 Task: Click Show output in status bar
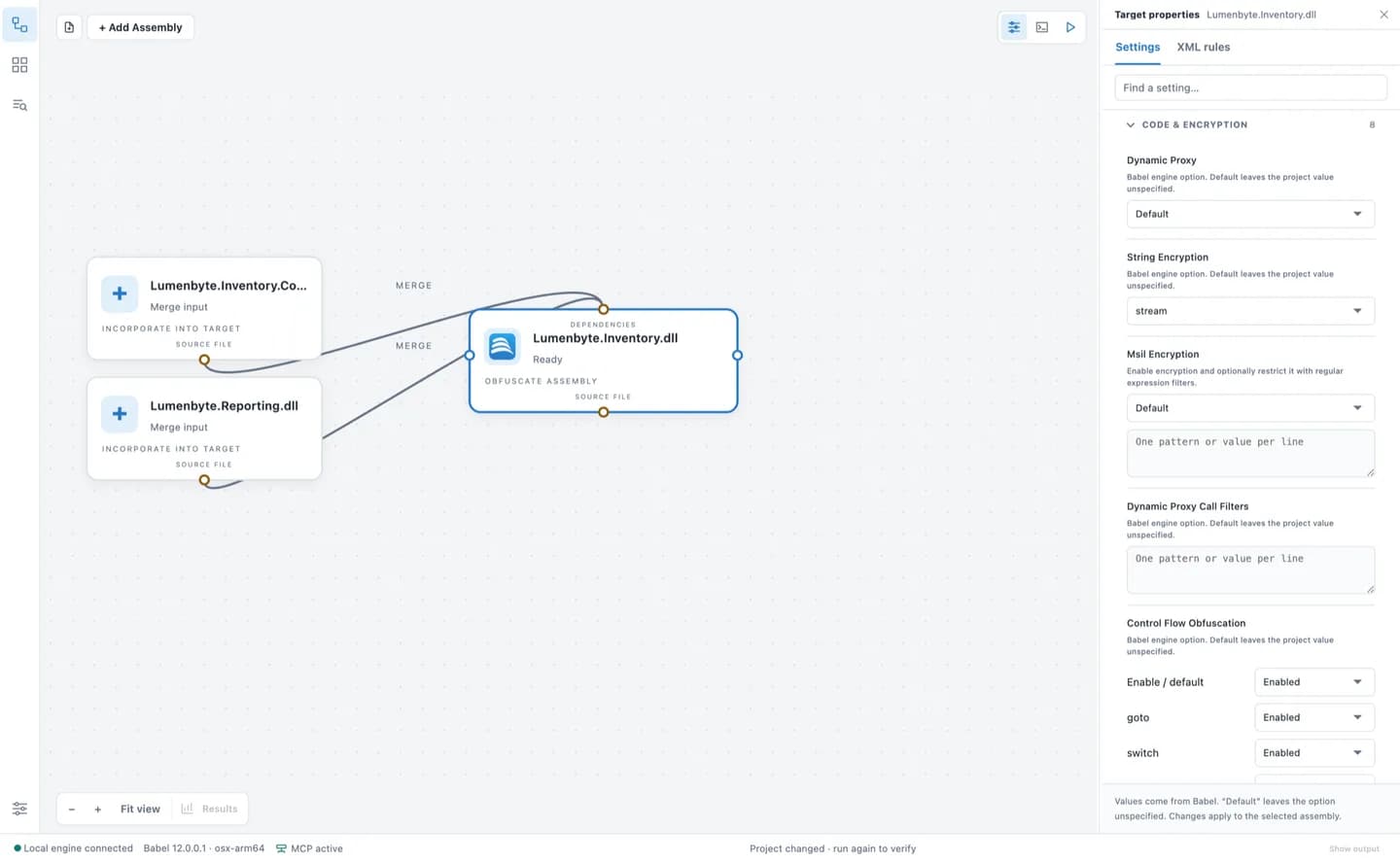tap(1353, 849)
